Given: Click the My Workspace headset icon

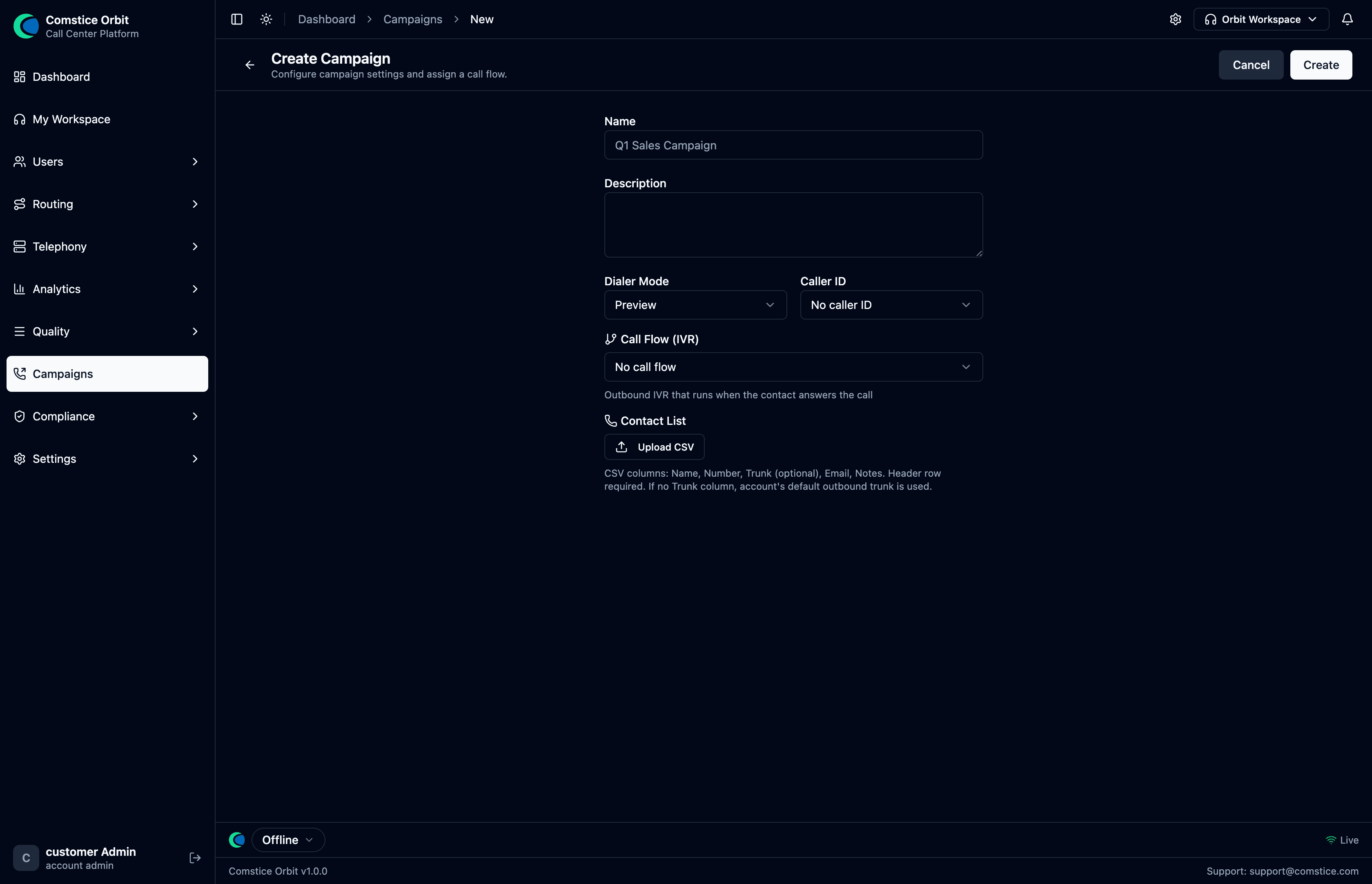Looking at the screenshot, I should click(x=20, y=120).
